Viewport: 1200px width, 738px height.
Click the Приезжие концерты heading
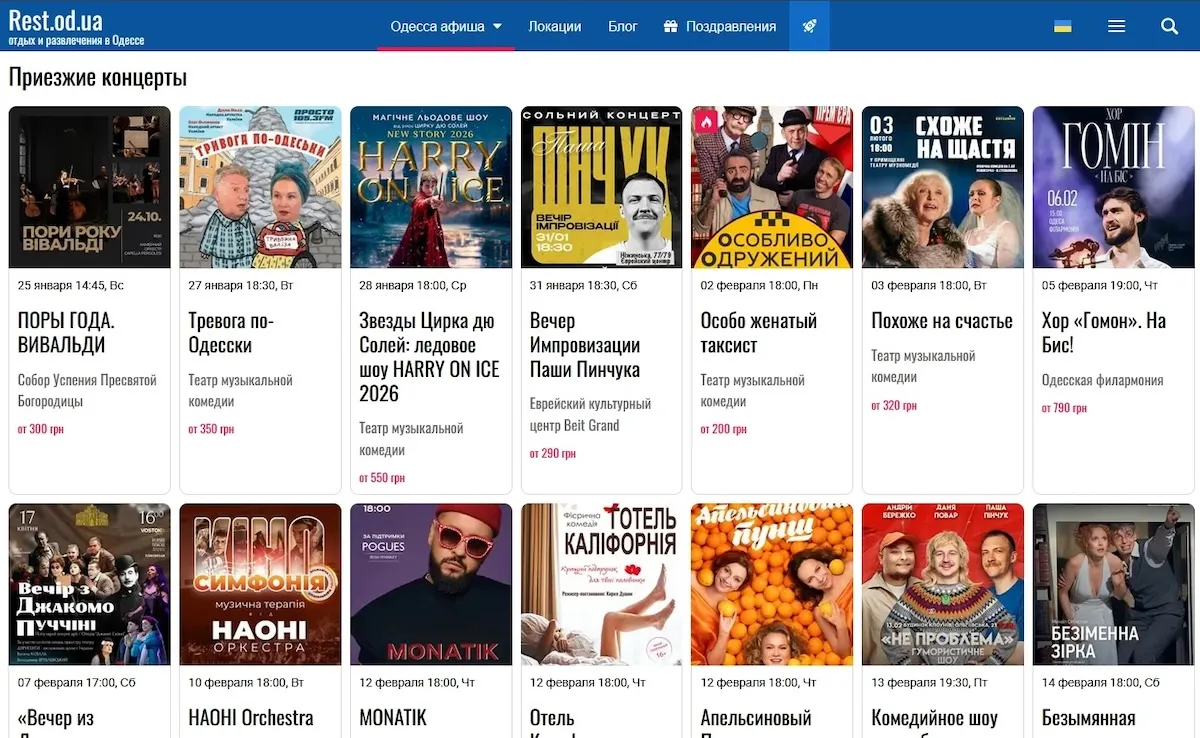(98, 77)
